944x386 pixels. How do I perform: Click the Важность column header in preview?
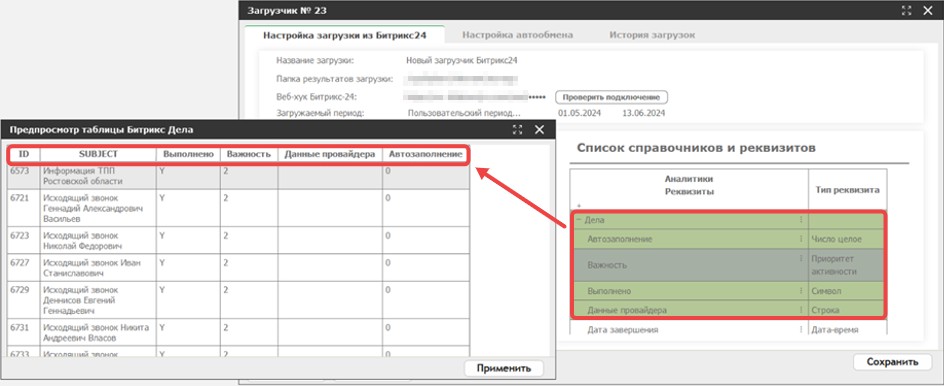[249, 154]
